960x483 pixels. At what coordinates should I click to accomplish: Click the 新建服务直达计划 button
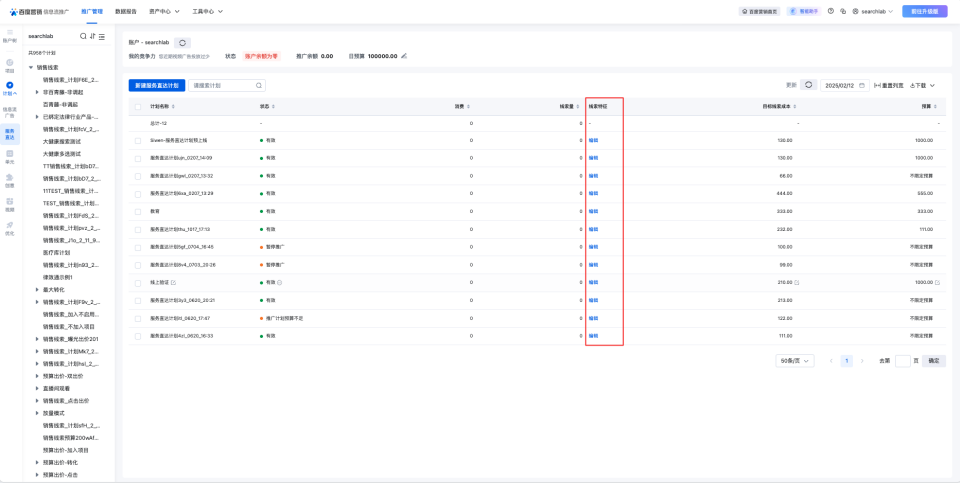[156, 86]
